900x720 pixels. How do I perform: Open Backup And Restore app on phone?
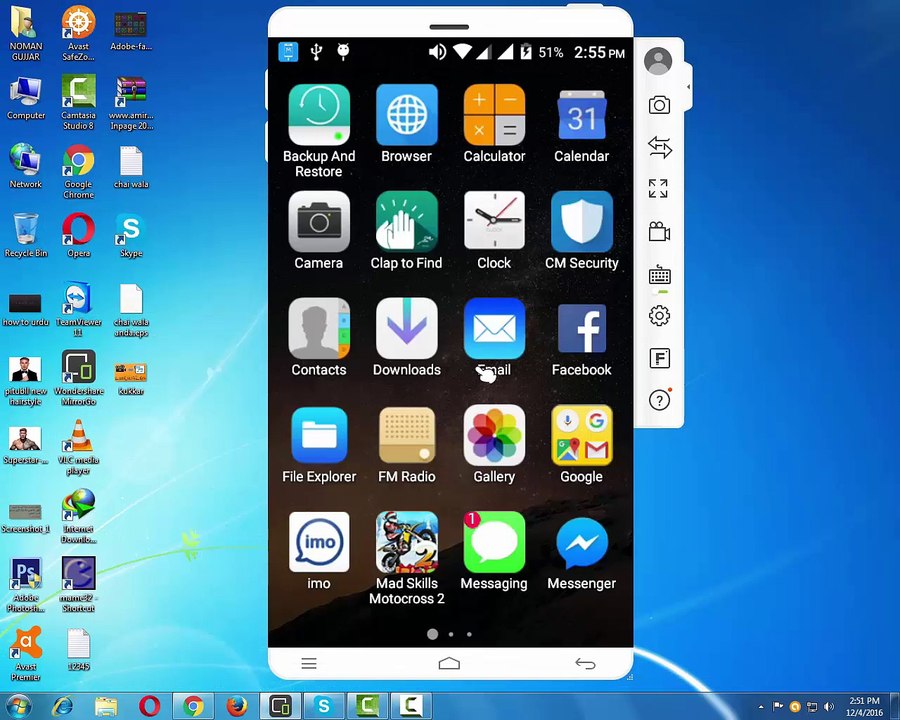(319, 115)
